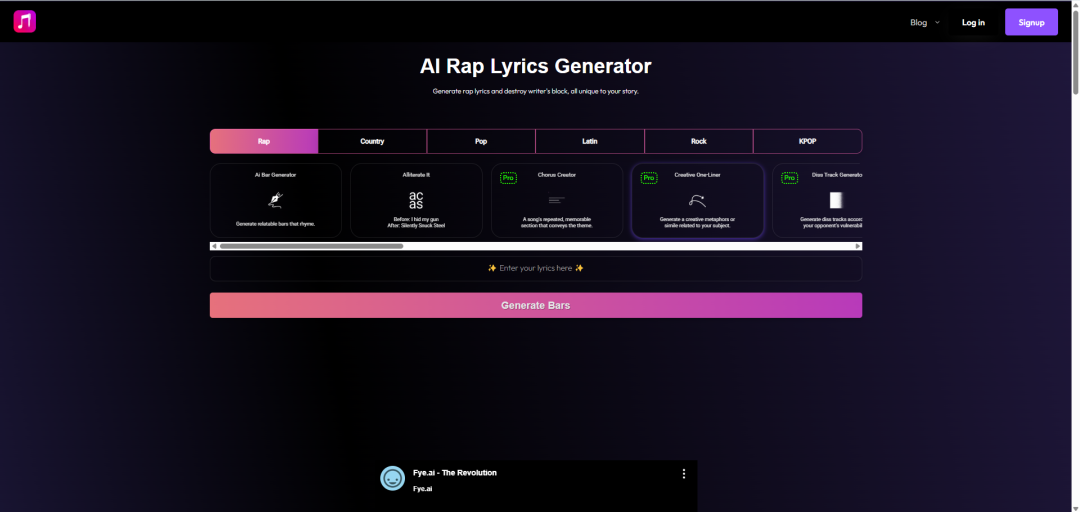Click the Diss Track Generator icon

click(x=835, y=201)
